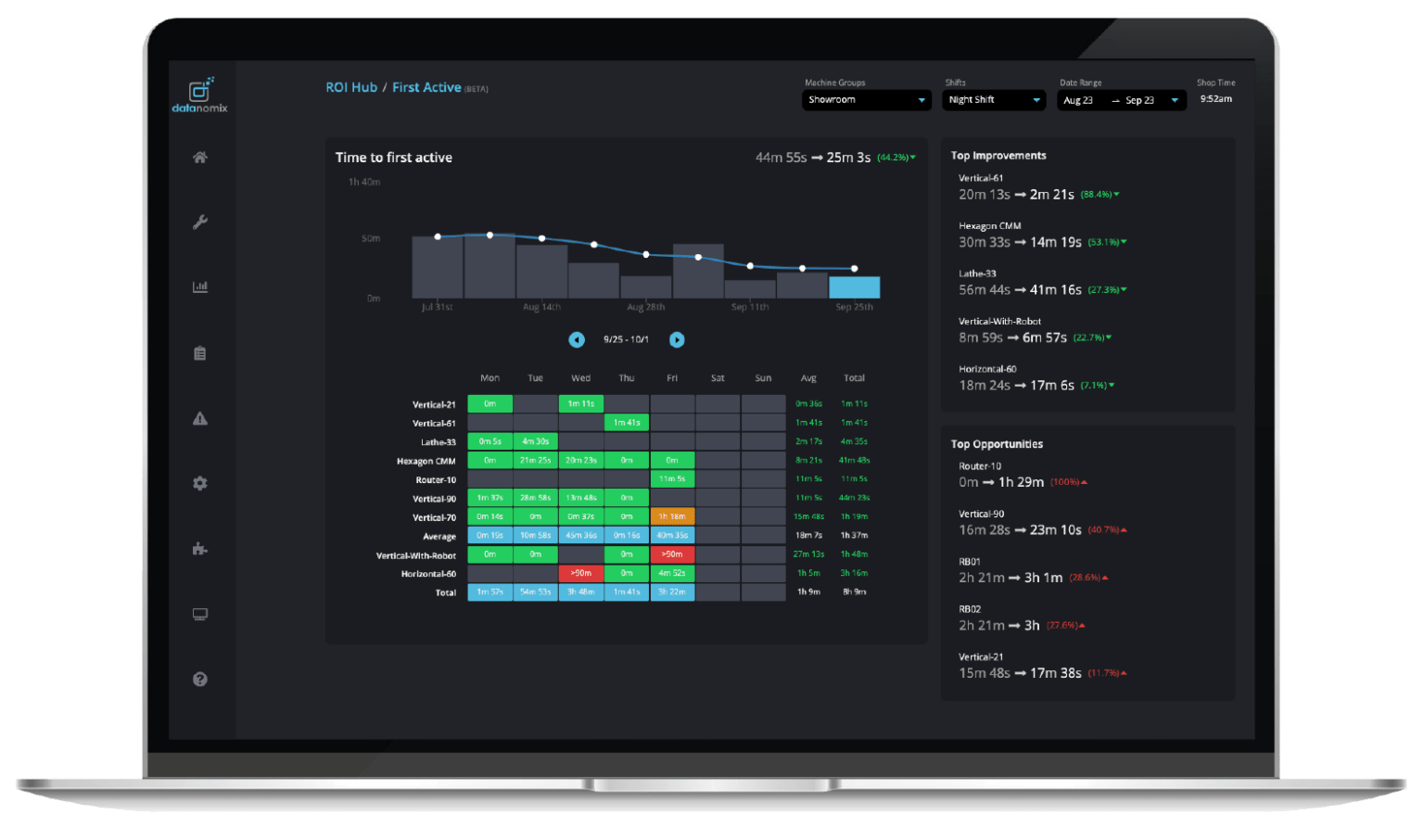Go to the previous week with the left arrow
The image size is (1424, 840).
point(577,339)
